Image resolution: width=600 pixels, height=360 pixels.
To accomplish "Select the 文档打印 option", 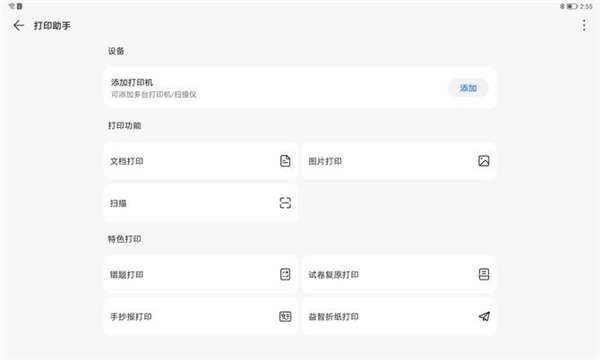I will 201,161.
